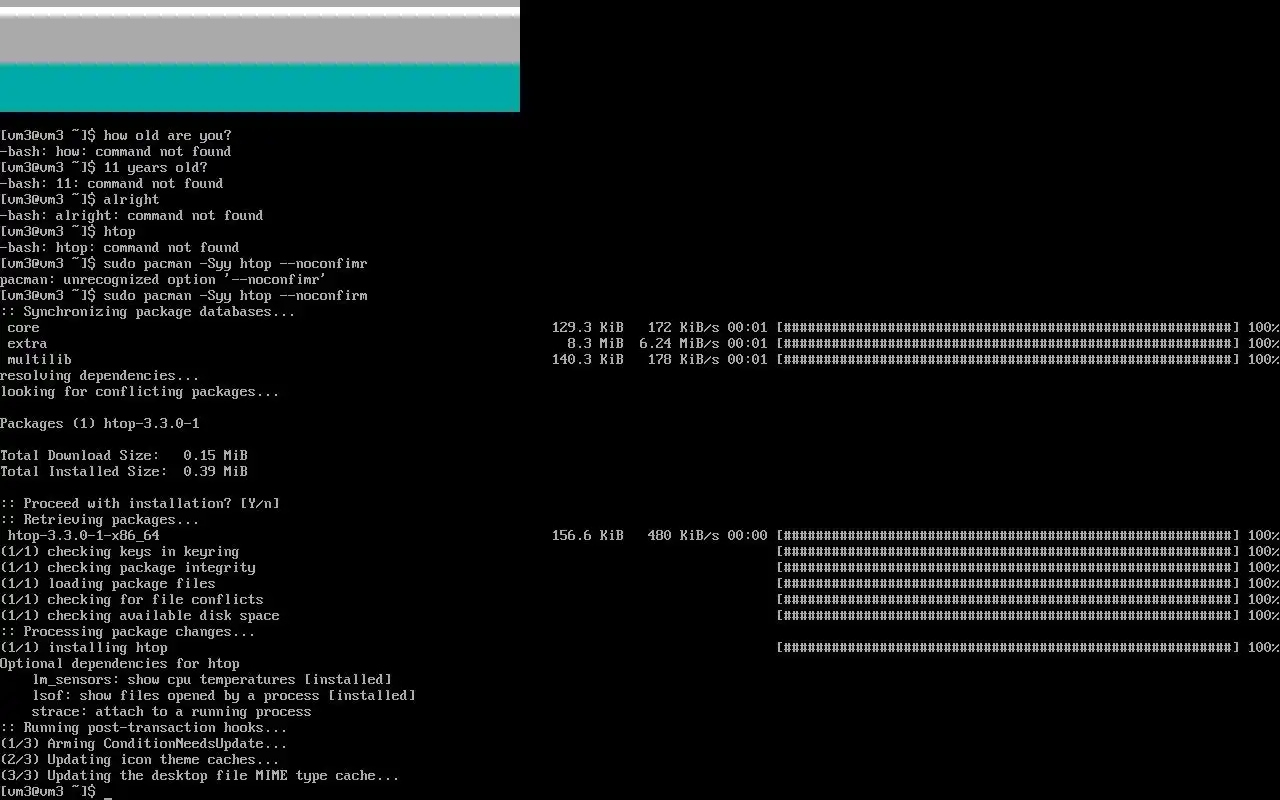Click '(1/1) checking keys in keyring' line

click(x=120, y=552)
